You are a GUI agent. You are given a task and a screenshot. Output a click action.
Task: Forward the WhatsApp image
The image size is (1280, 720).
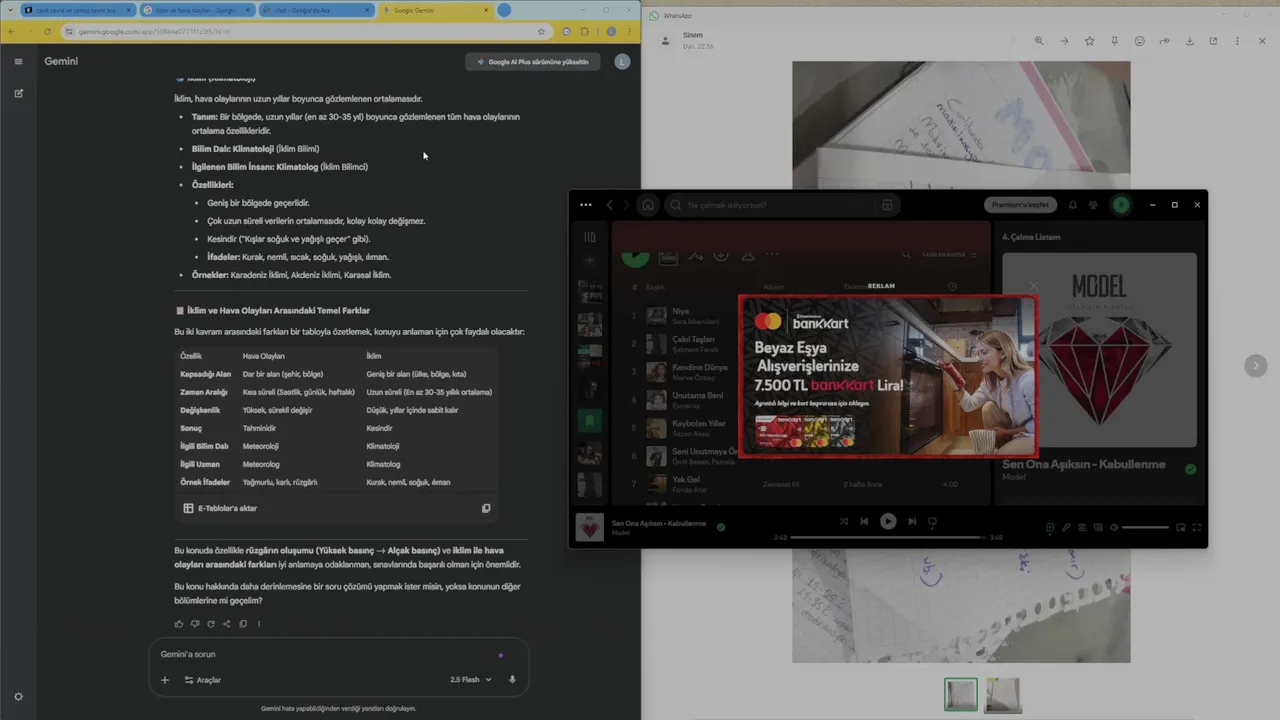click(x=1165, y=41)
